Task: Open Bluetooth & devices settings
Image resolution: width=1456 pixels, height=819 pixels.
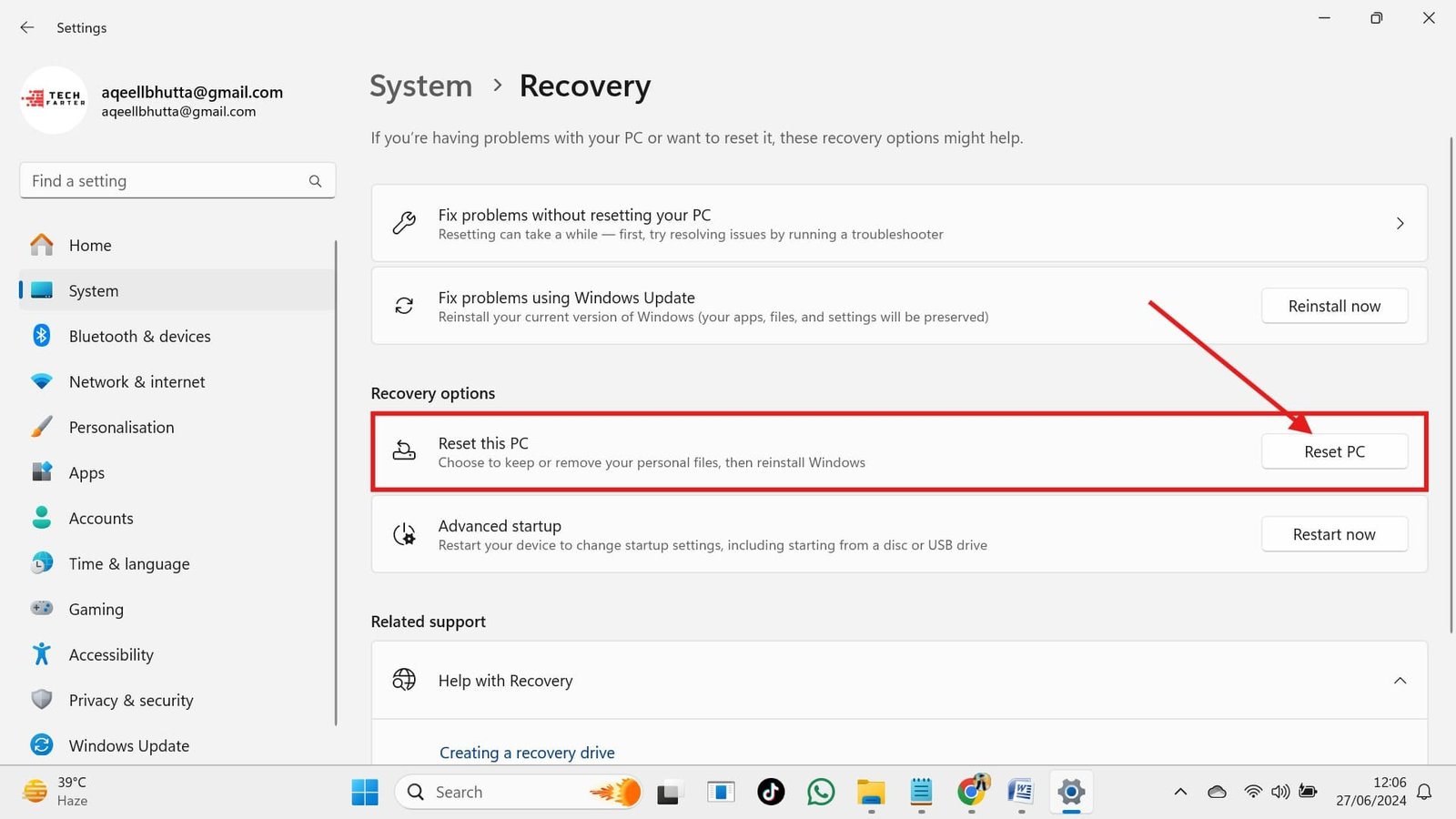Action: [x=42, y=336]
